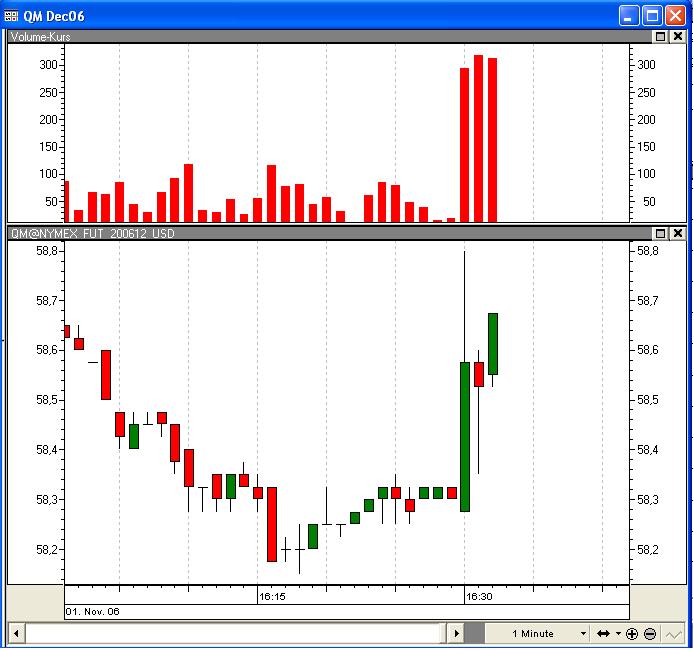694x650 pixels.
Task: Click the horizontal double-arrow fit-width icon
Action: coord(603,634)
